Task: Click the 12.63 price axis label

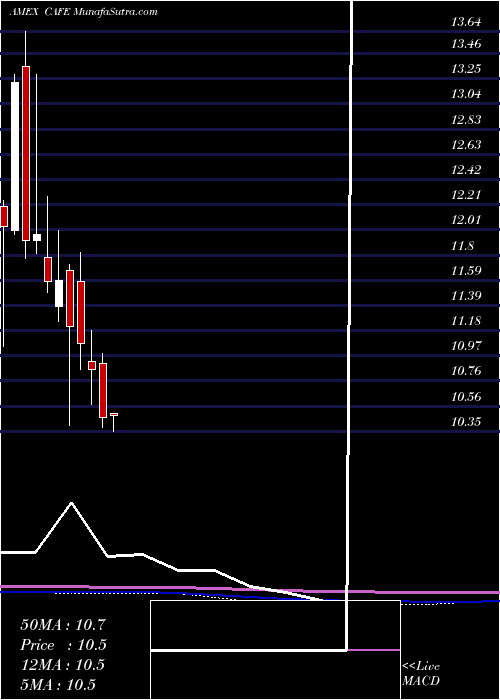Action: (x=466, y=144)
